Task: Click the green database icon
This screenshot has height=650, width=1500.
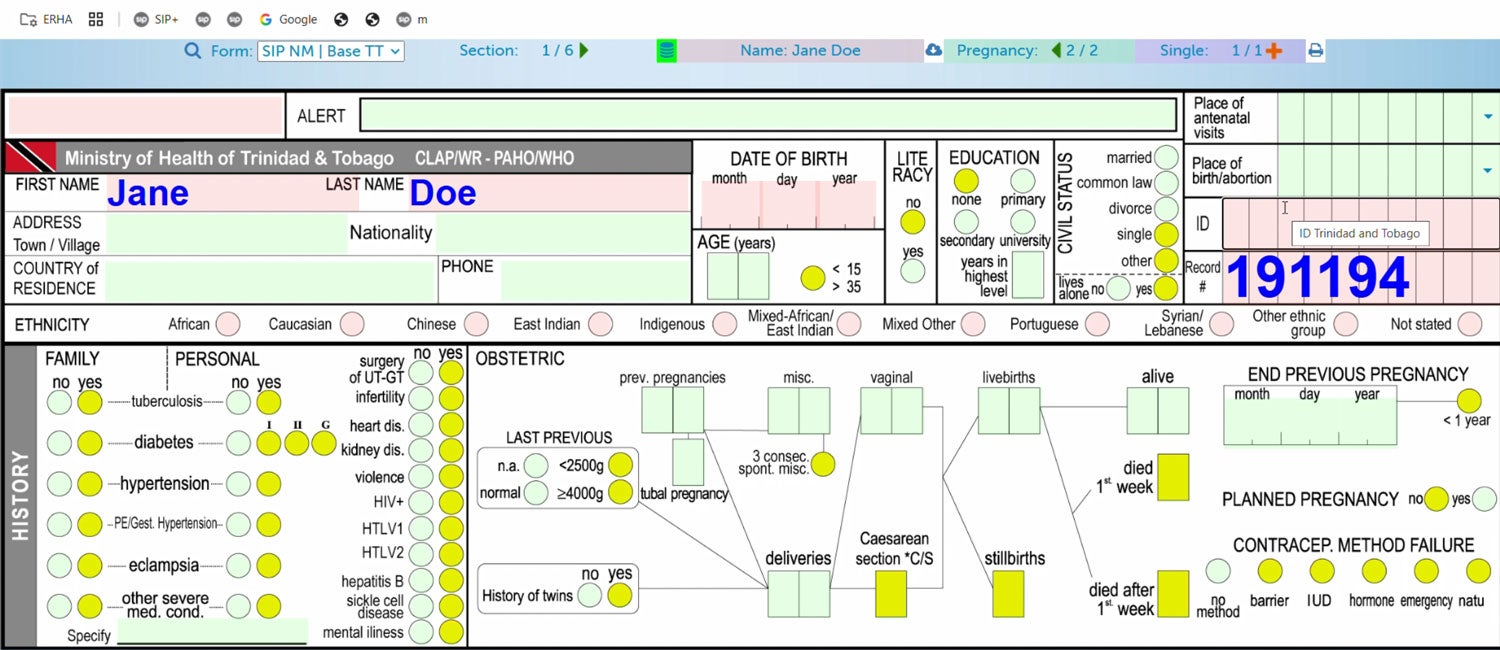Action: pyautogui.click(x=666, y=51)
